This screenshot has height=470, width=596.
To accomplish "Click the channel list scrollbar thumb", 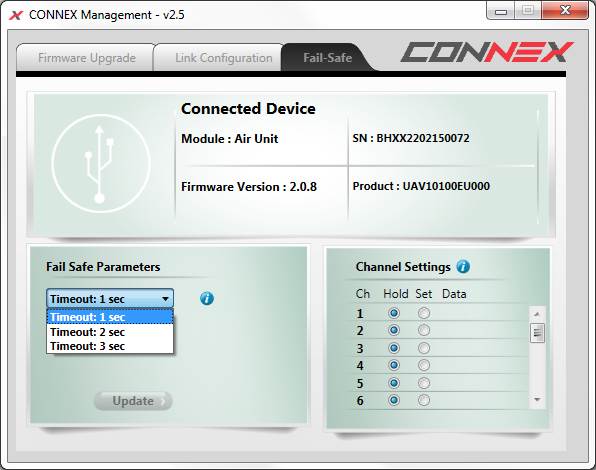I will pyautogui.click(x=537, y=333).
